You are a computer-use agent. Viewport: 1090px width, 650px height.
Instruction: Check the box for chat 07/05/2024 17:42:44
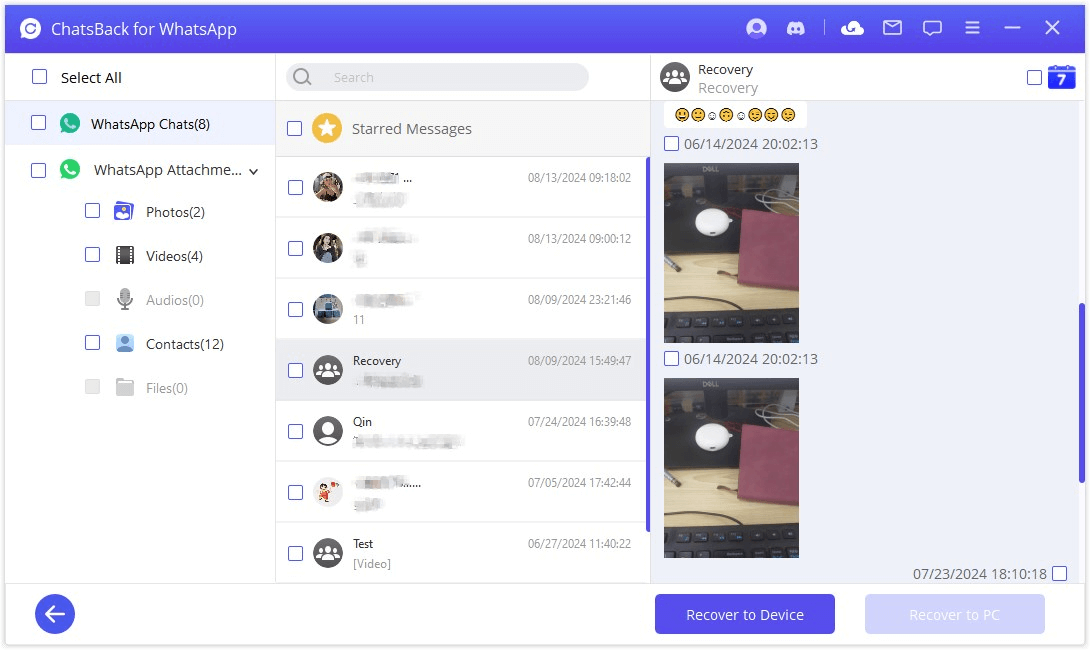coord(295,493)
